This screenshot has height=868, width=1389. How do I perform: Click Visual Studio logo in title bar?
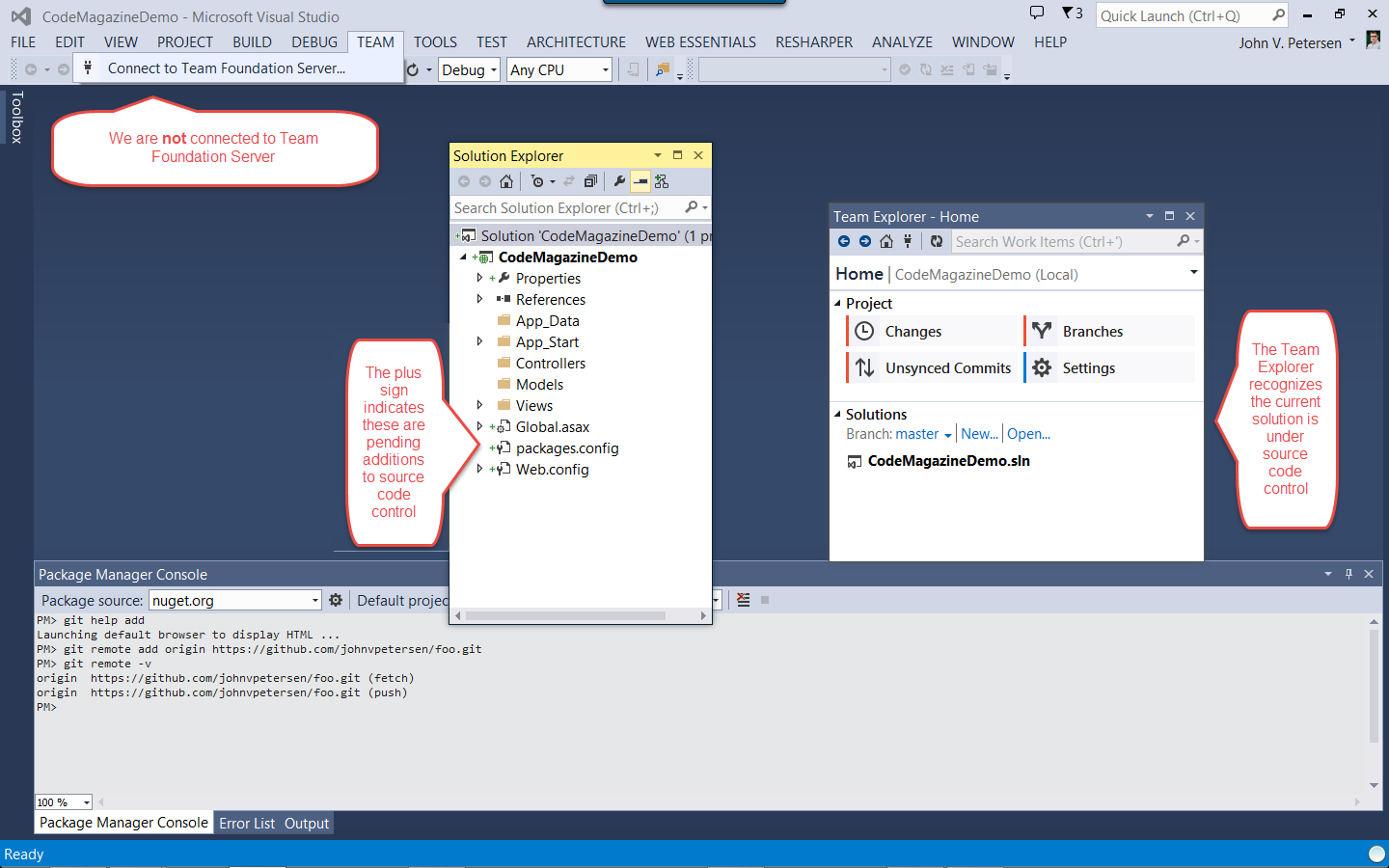click(20, 16)
